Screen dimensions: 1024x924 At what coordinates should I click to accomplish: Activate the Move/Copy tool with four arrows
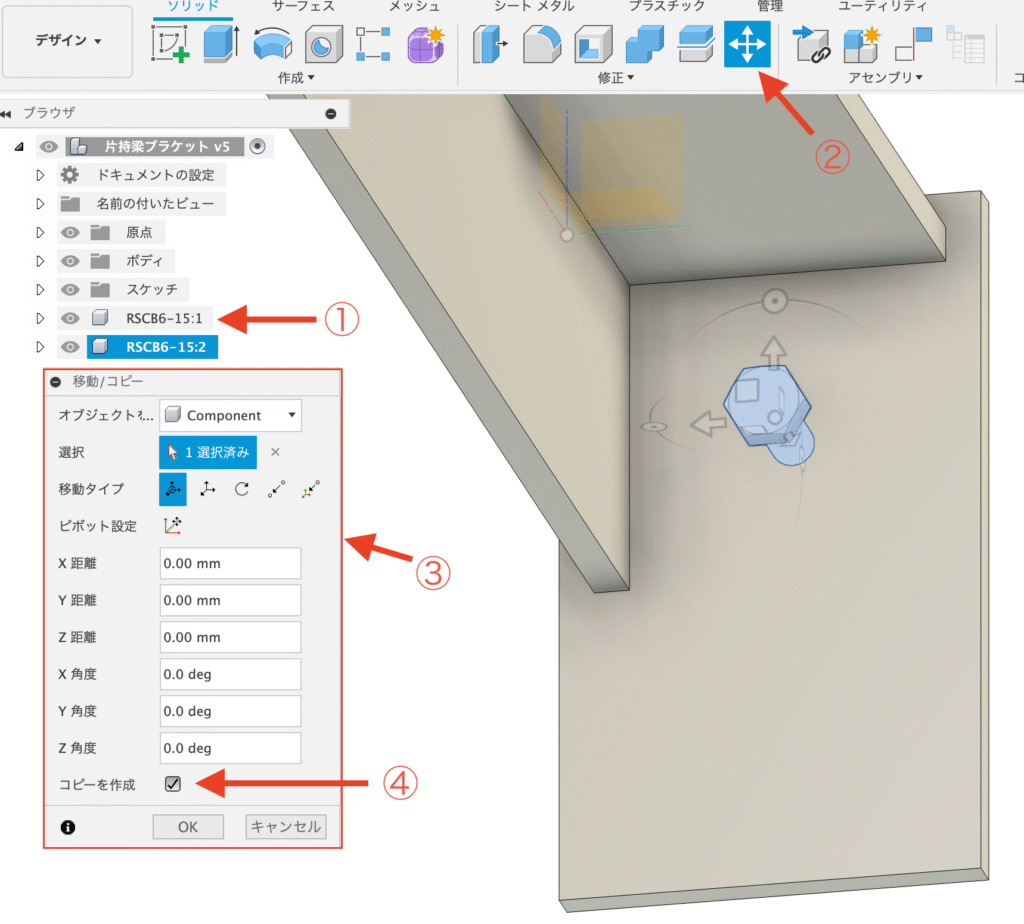click(x=746, y=43)
